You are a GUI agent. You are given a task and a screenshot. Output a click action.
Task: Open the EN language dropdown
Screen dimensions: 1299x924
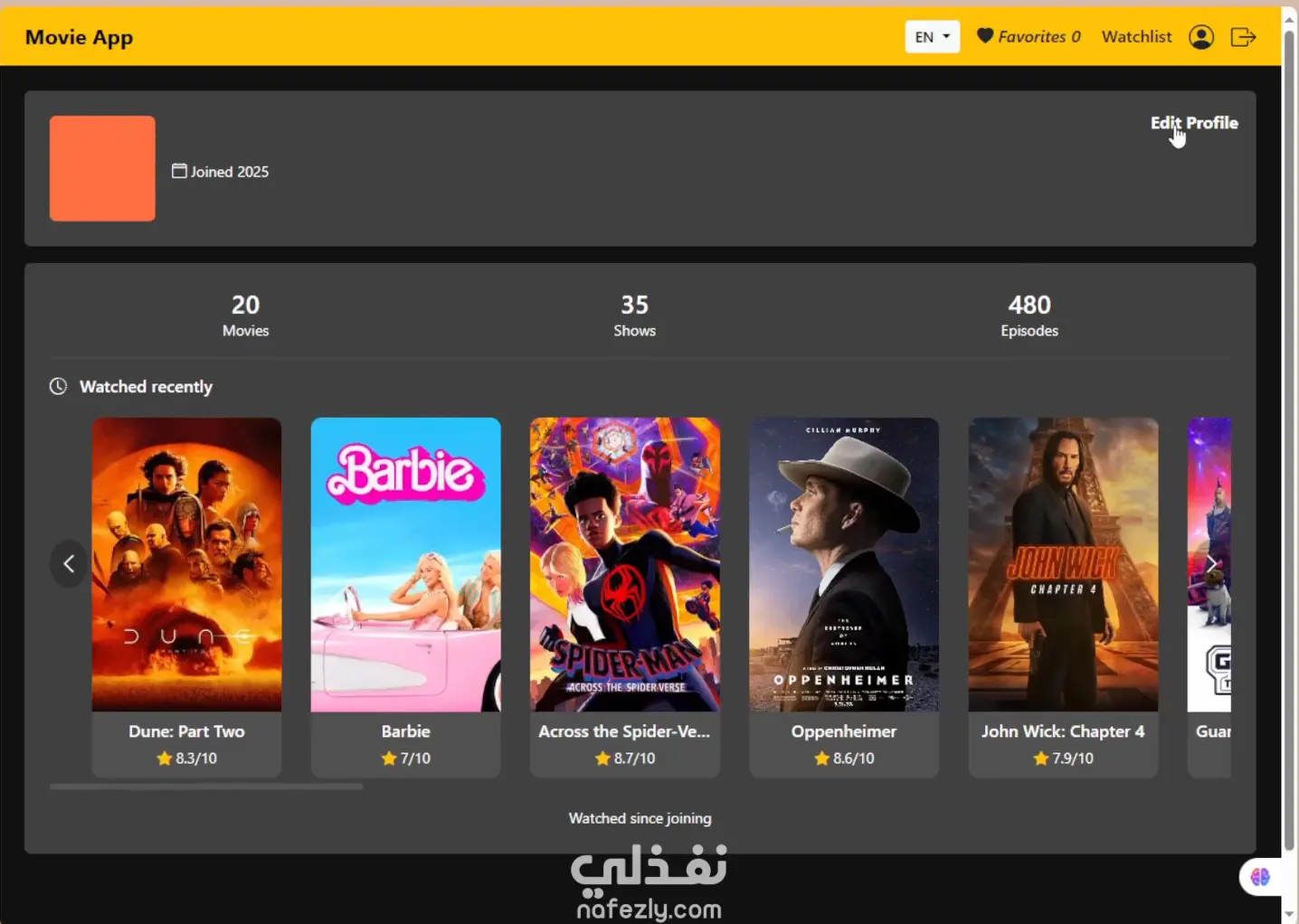coord(932,37)
